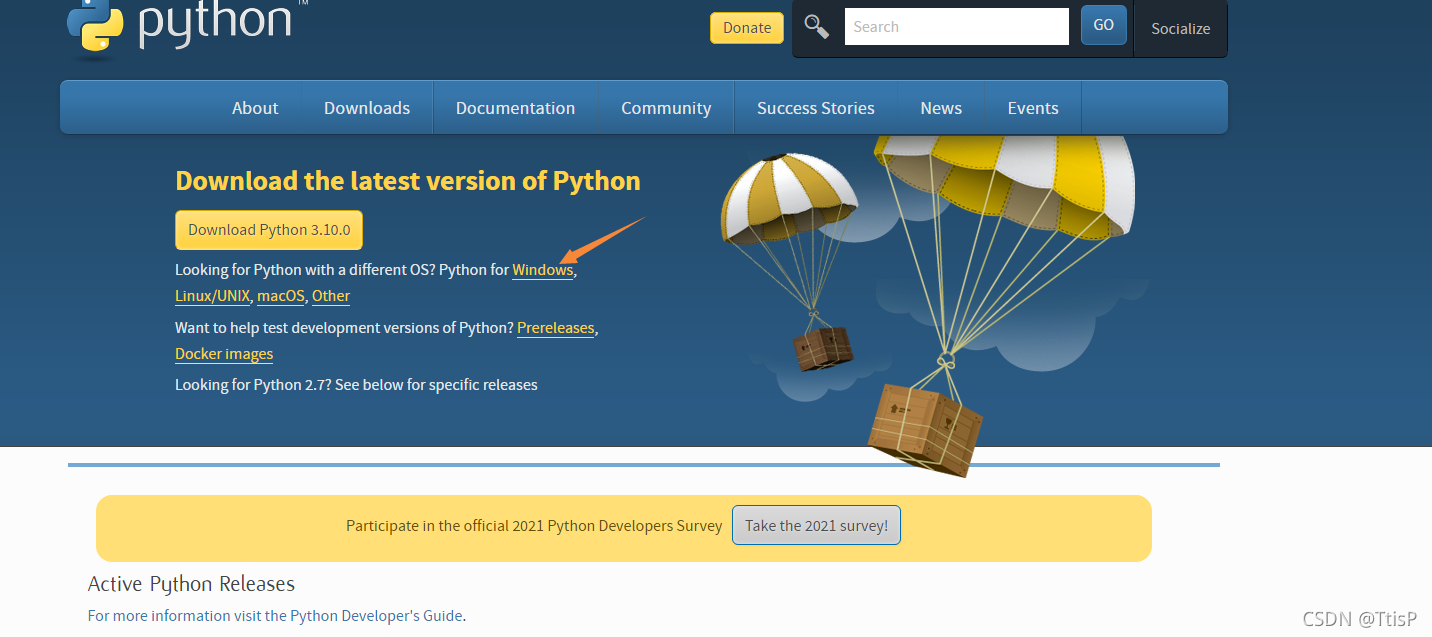Open the Other platforms link
This screenshot has height=637, width=1432.
click(331, 296)
